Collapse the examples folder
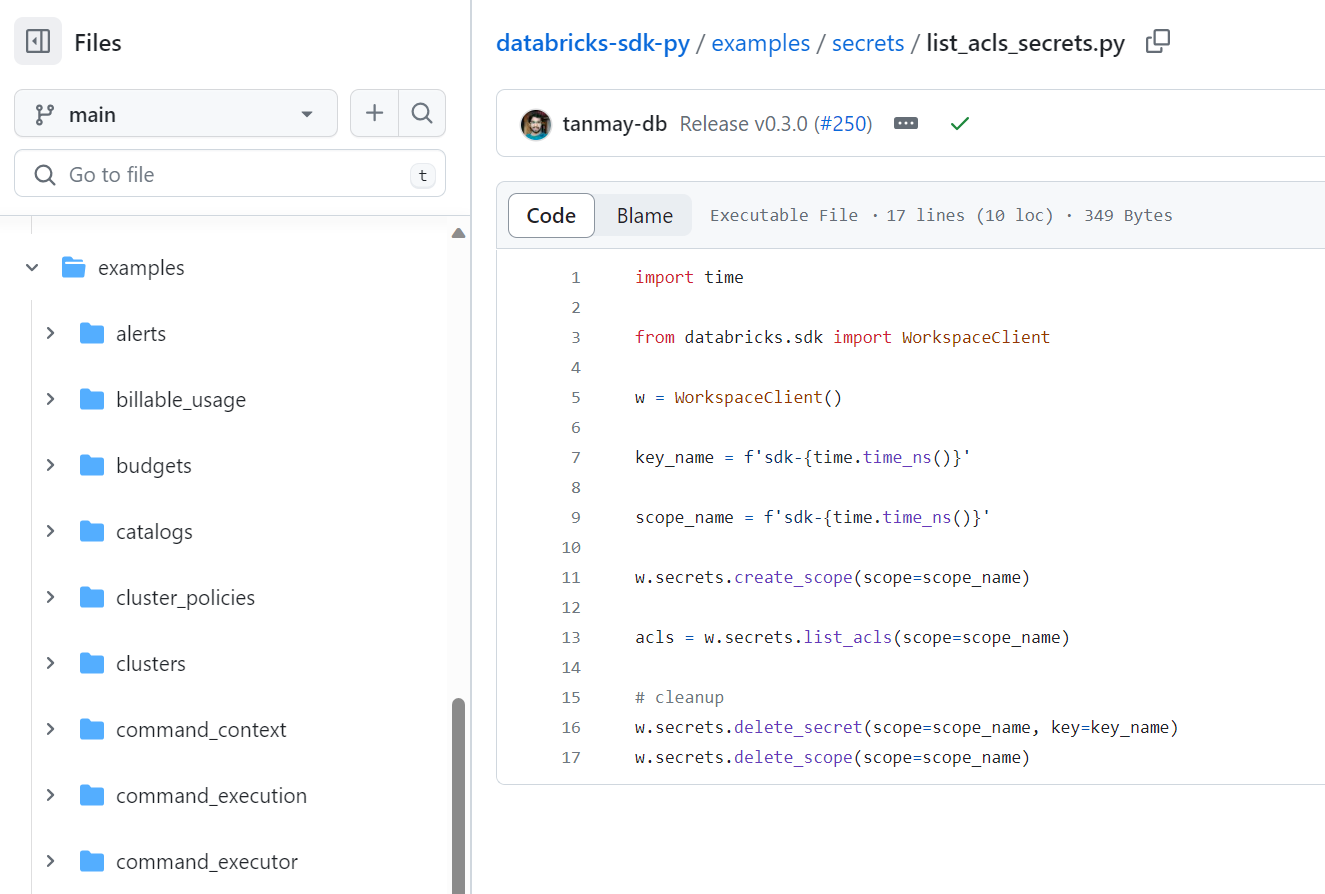 pos(31,267)
